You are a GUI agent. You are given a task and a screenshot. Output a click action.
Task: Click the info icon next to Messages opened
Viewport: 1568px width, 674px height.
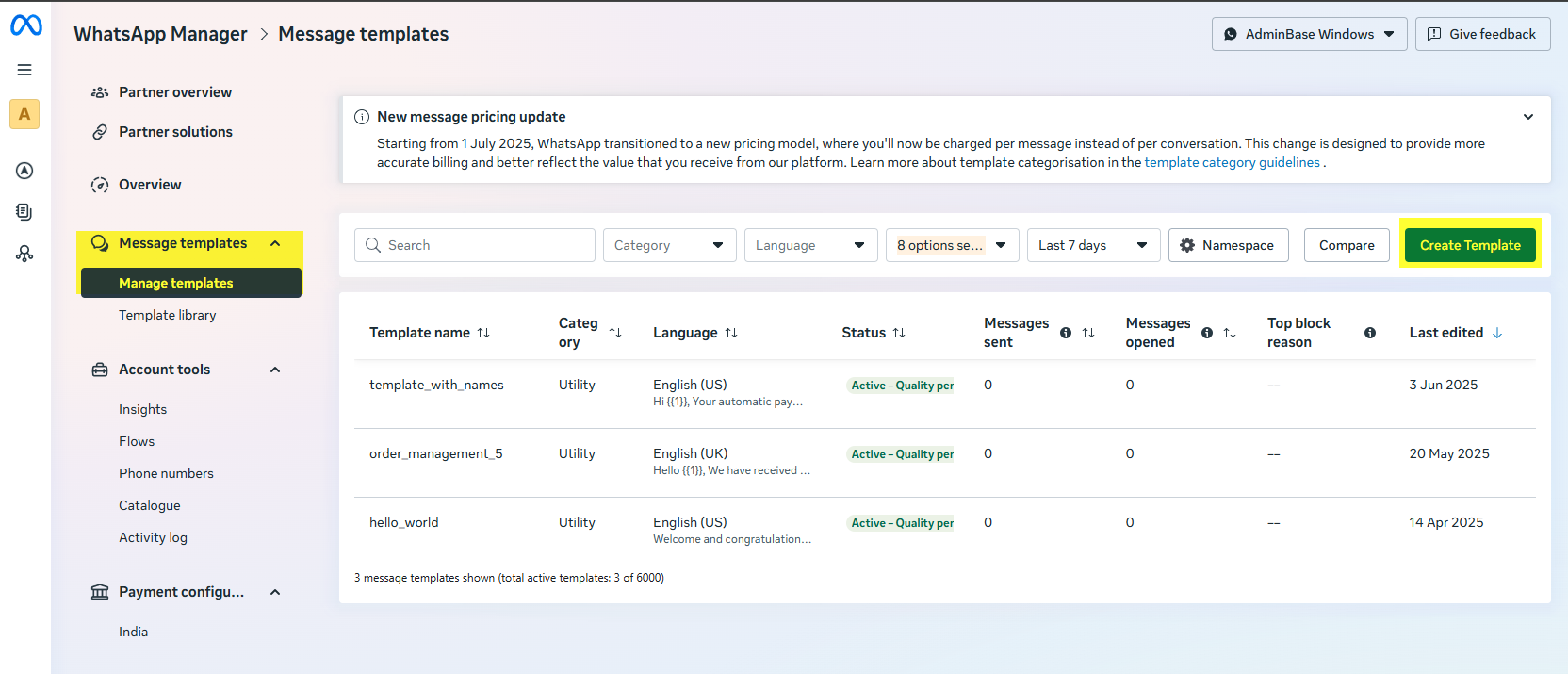coord(1207,333)
